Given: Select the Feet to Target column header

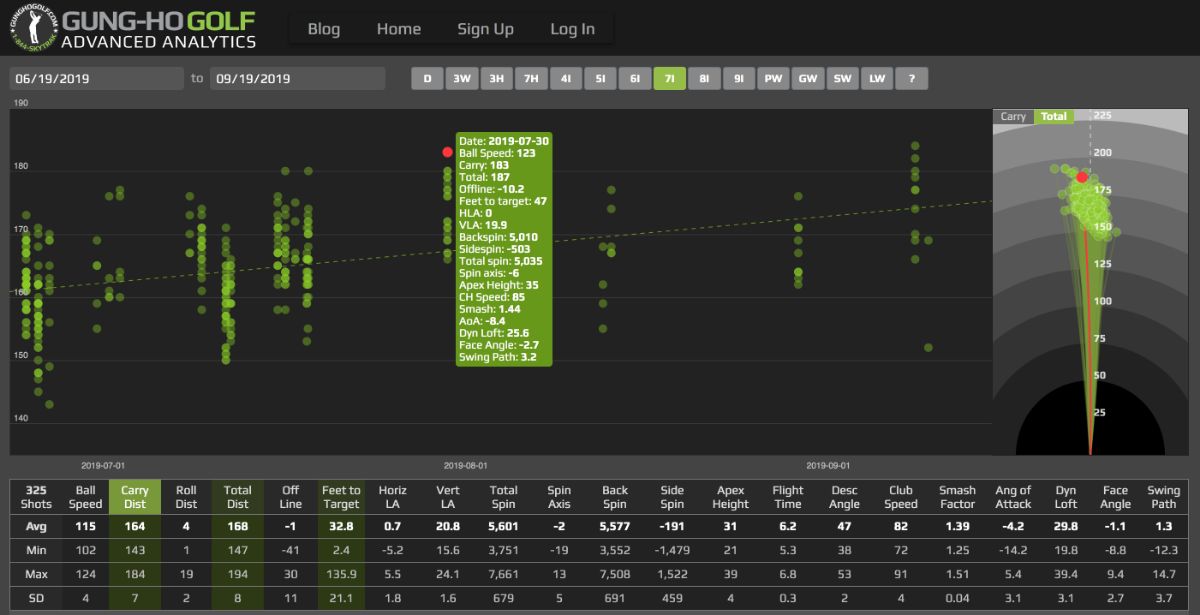Looking at the screenshot, I should [341, 497].
